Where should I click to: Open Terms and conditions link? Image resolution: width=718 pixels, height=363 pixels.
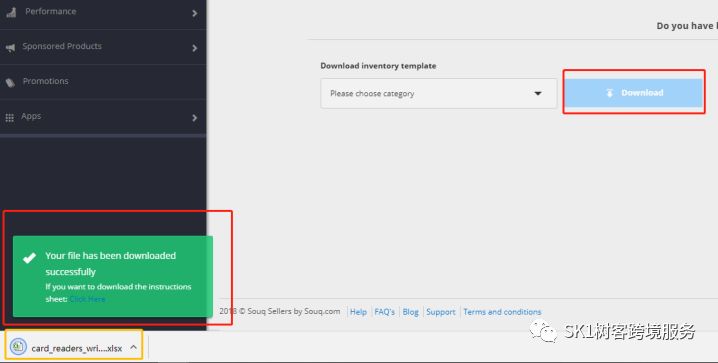pos(502,312)
